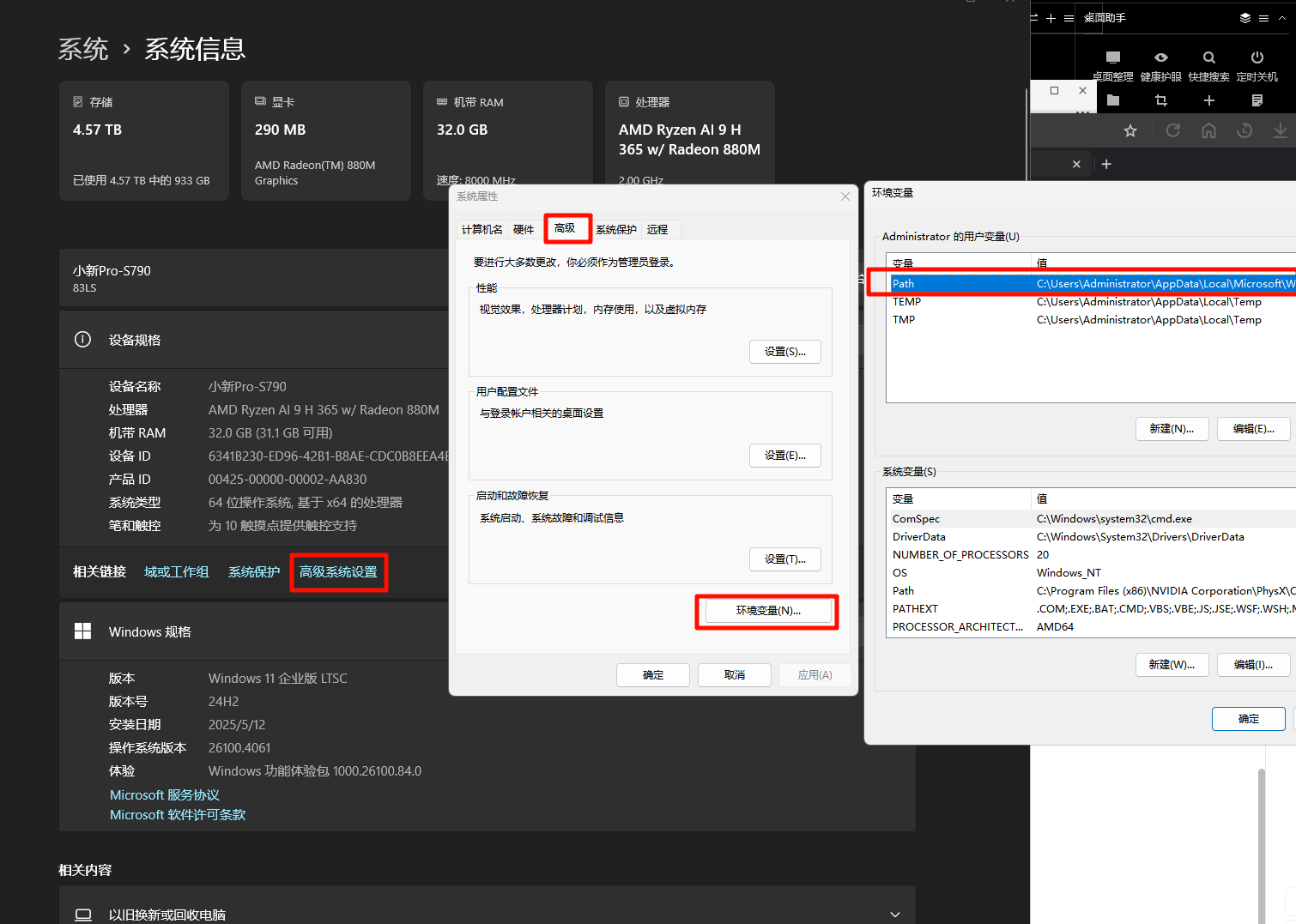
Task: Open hamburger menu left of 桌面助手 title
Action: tap(1069, 18)
